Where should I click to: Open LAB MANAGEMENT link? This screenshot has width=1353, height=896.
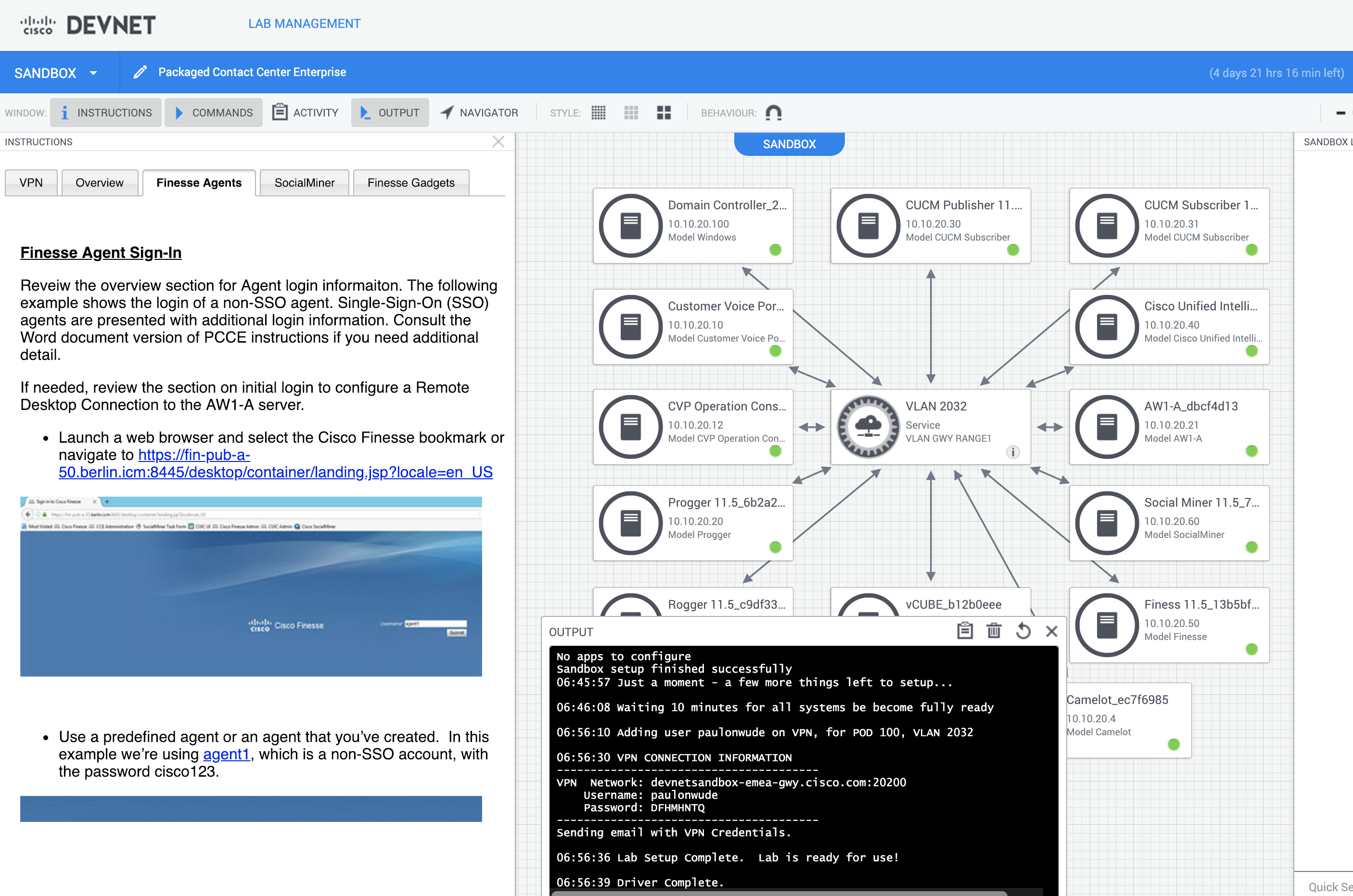coord(304,24)
